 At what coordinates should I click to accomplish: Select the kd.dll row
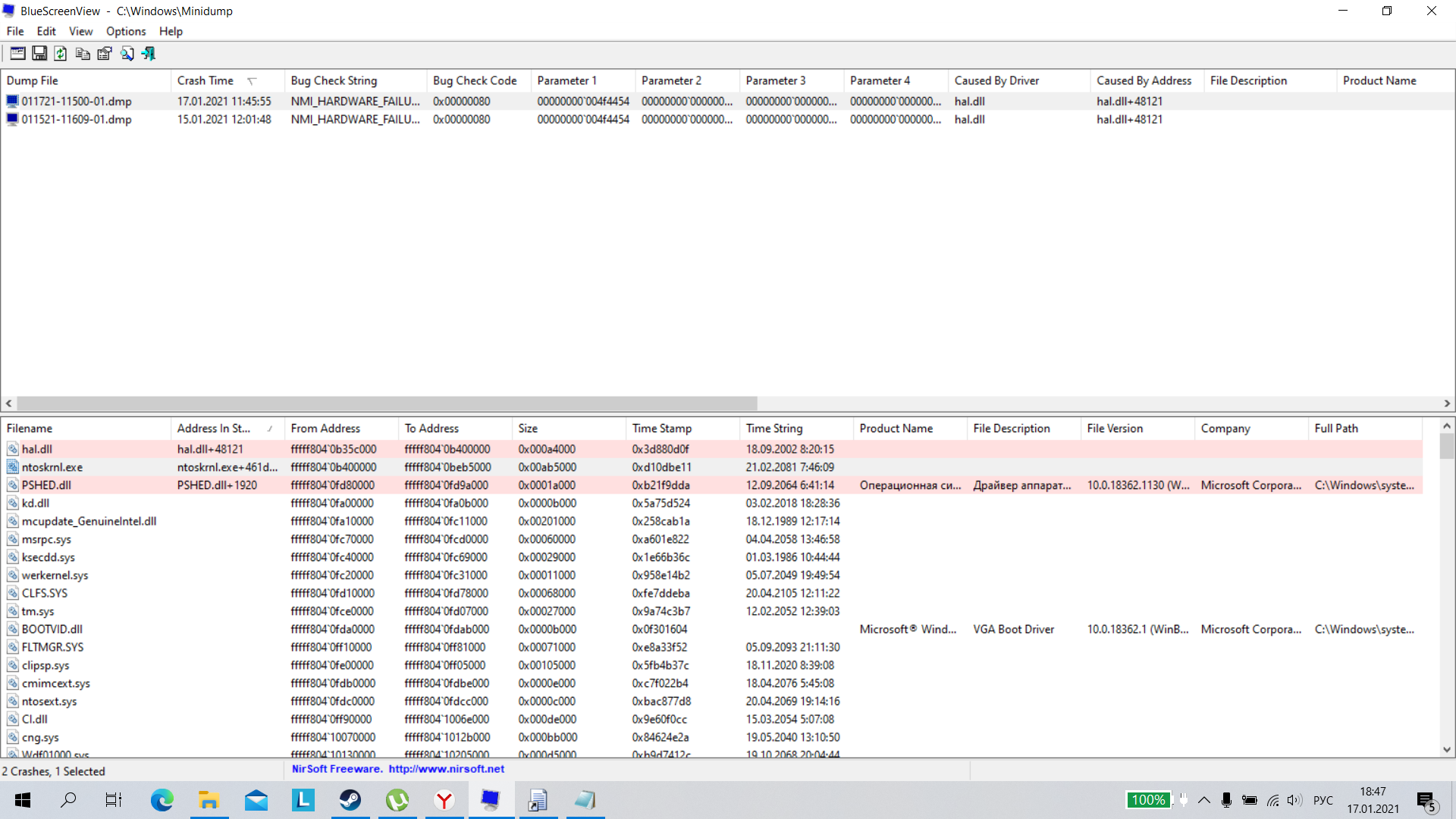tap(711, 503)
